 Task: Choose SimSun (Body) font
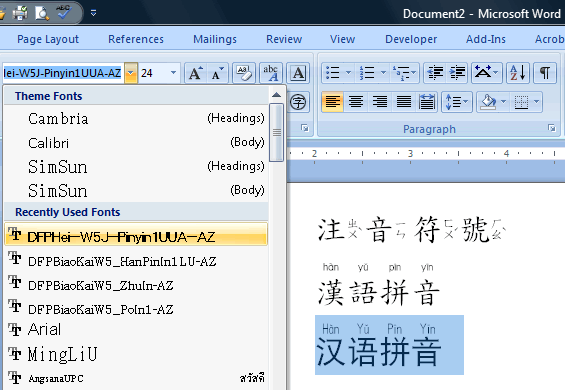point(136,190)
